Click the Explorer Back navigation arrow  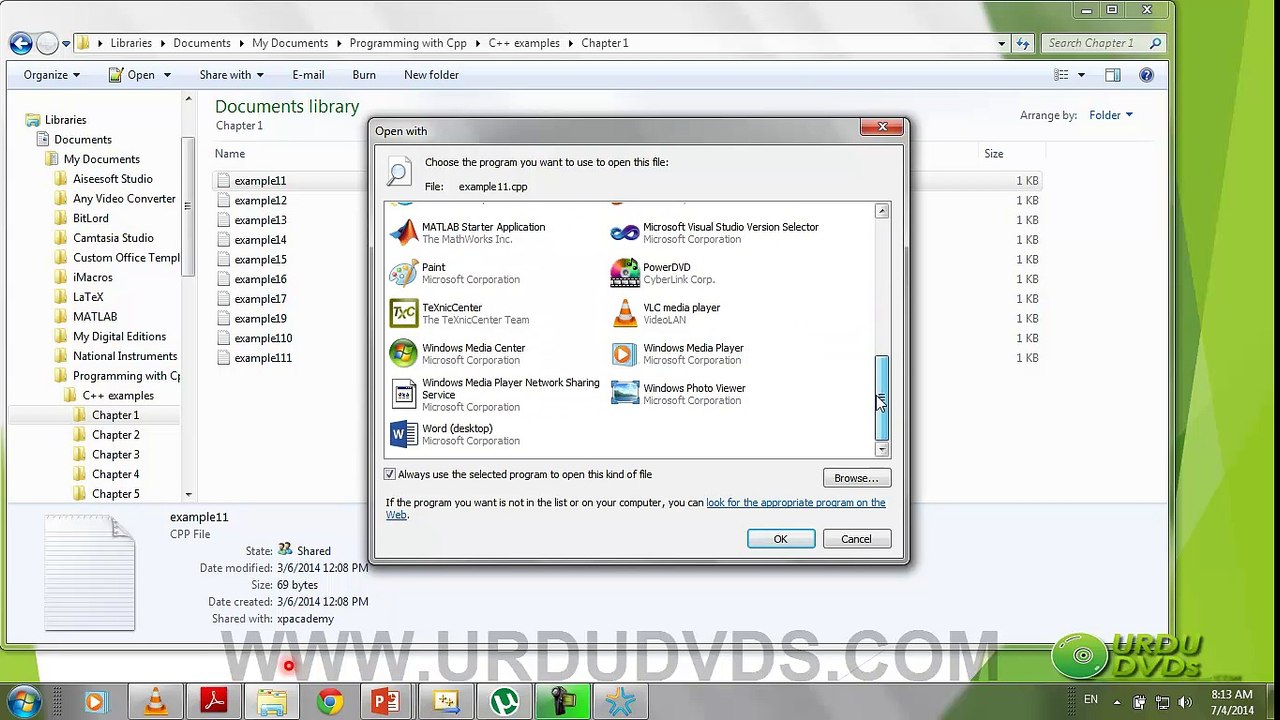coord(20,43)
